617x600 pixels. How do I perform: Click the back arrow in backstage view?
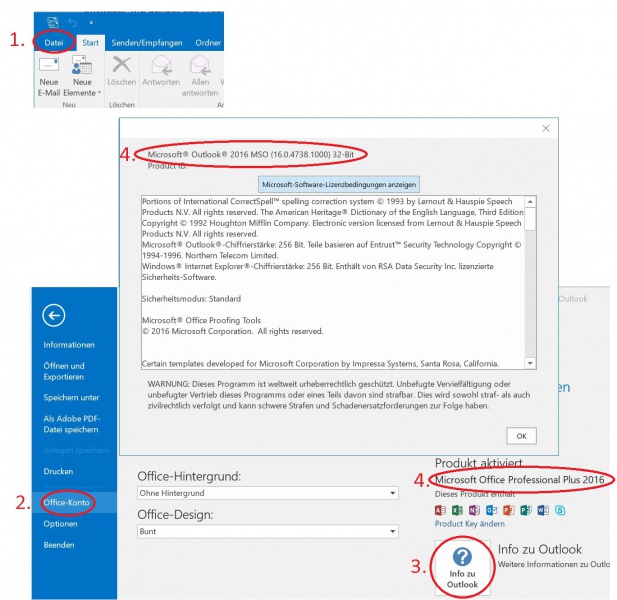[54, 315]
